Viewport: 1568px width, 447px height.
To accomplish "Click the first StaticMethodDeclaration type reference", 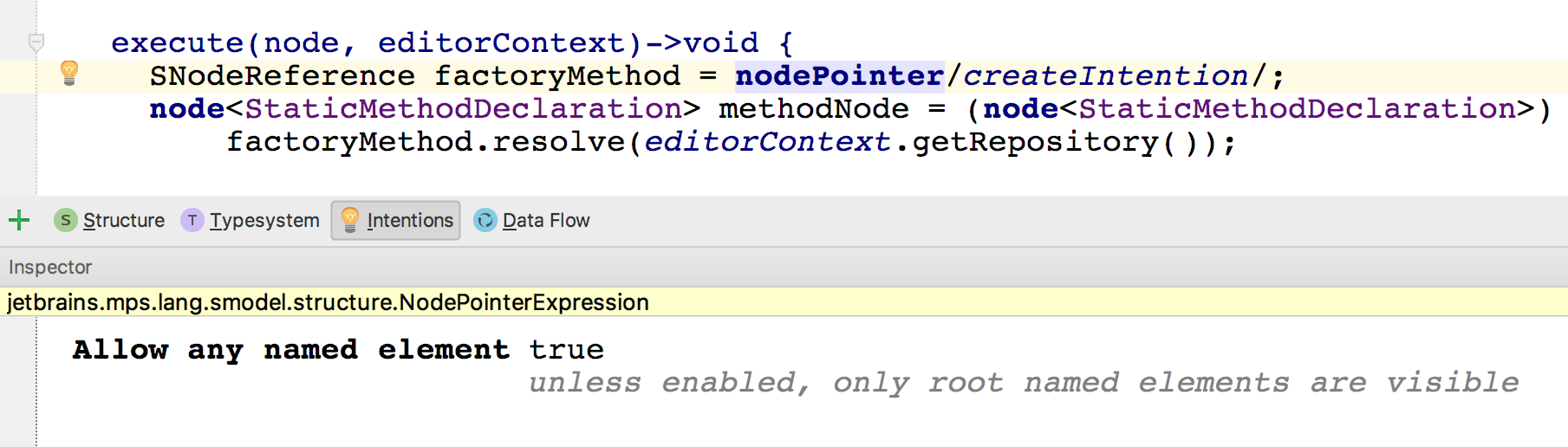I will (463, 108).
